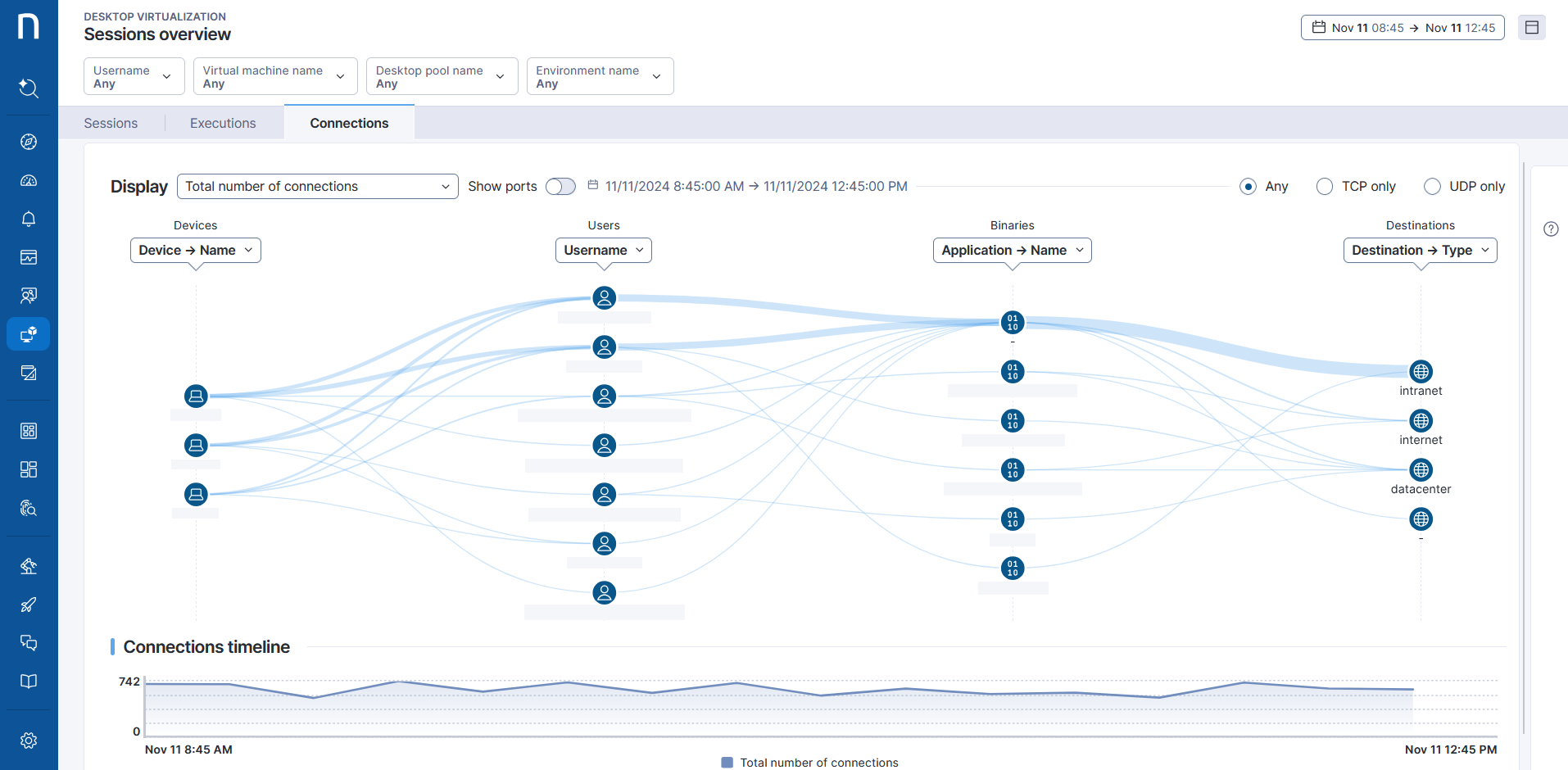Open Settings via the gear icon
The height and width of the screenshot is (770, 1568).
coord(28,740)
